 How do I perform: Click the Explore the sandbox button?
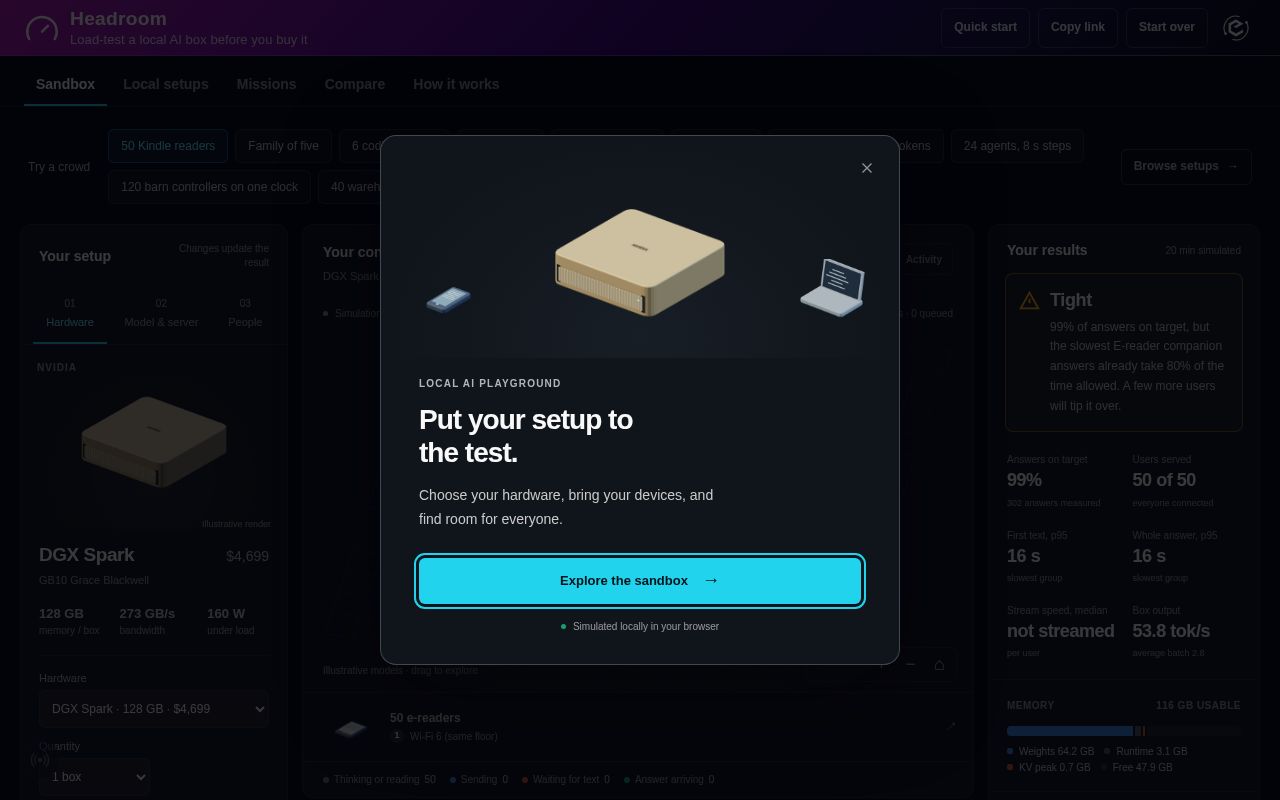tap(640, 581)
